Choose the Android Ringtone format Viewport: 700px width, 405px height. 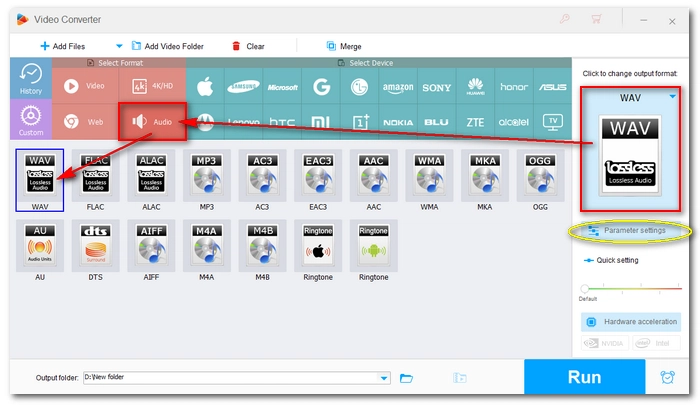coord(374,246)
